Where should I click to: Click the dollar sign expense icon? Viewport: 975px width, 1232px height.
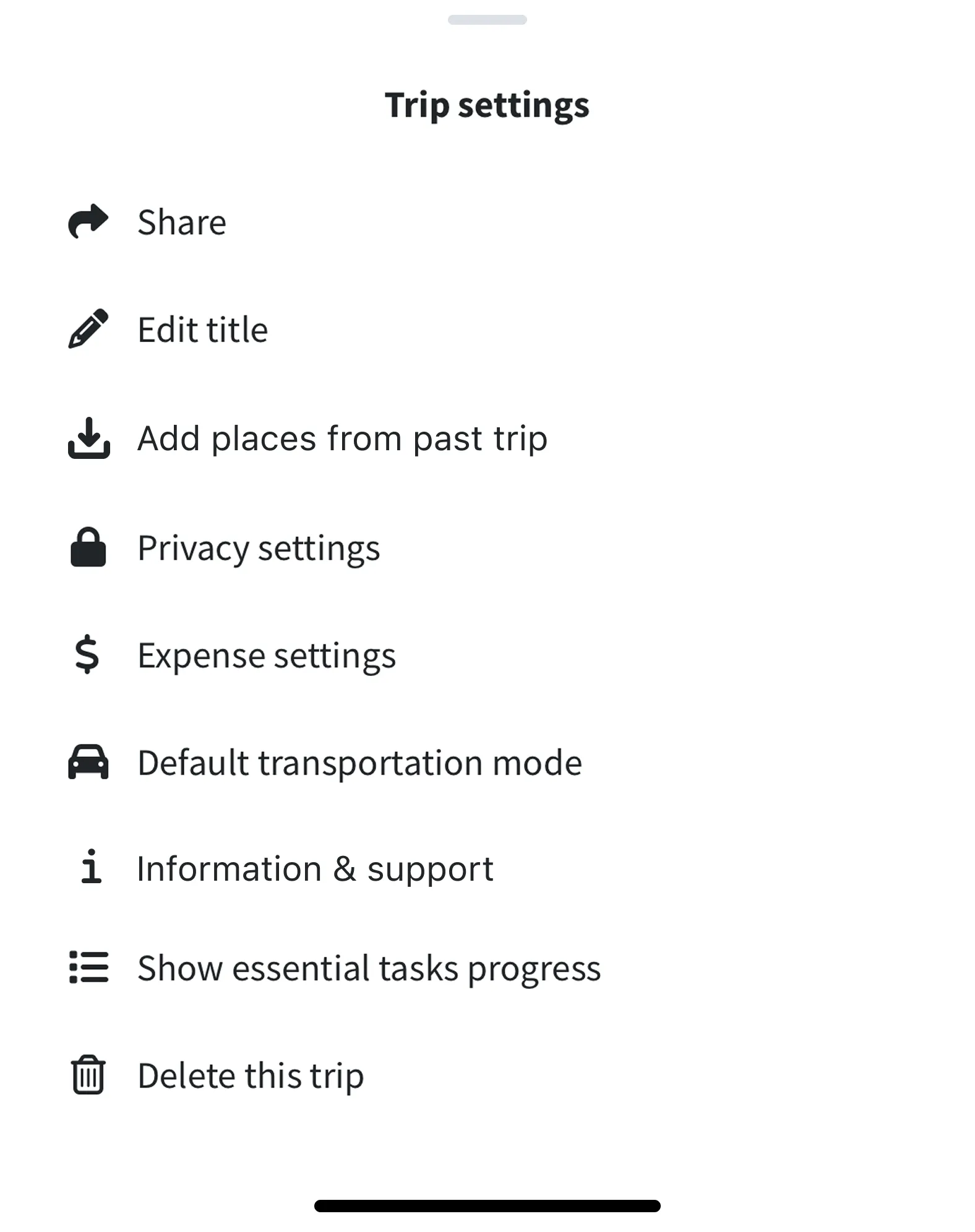coord(87,655)
